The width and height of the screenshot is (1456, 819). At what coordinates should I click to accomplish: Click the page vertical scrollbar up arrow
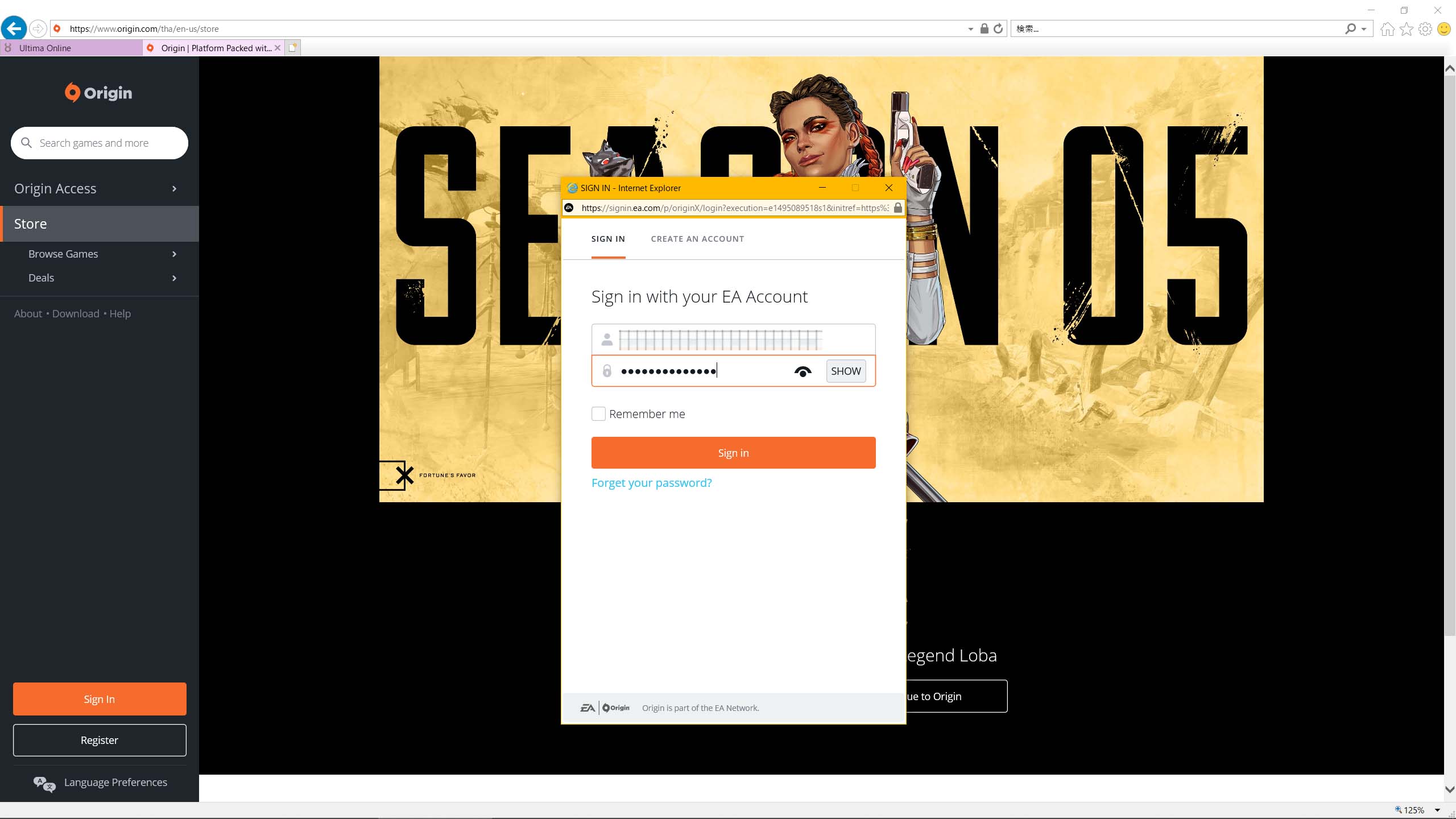[1450, 68]
